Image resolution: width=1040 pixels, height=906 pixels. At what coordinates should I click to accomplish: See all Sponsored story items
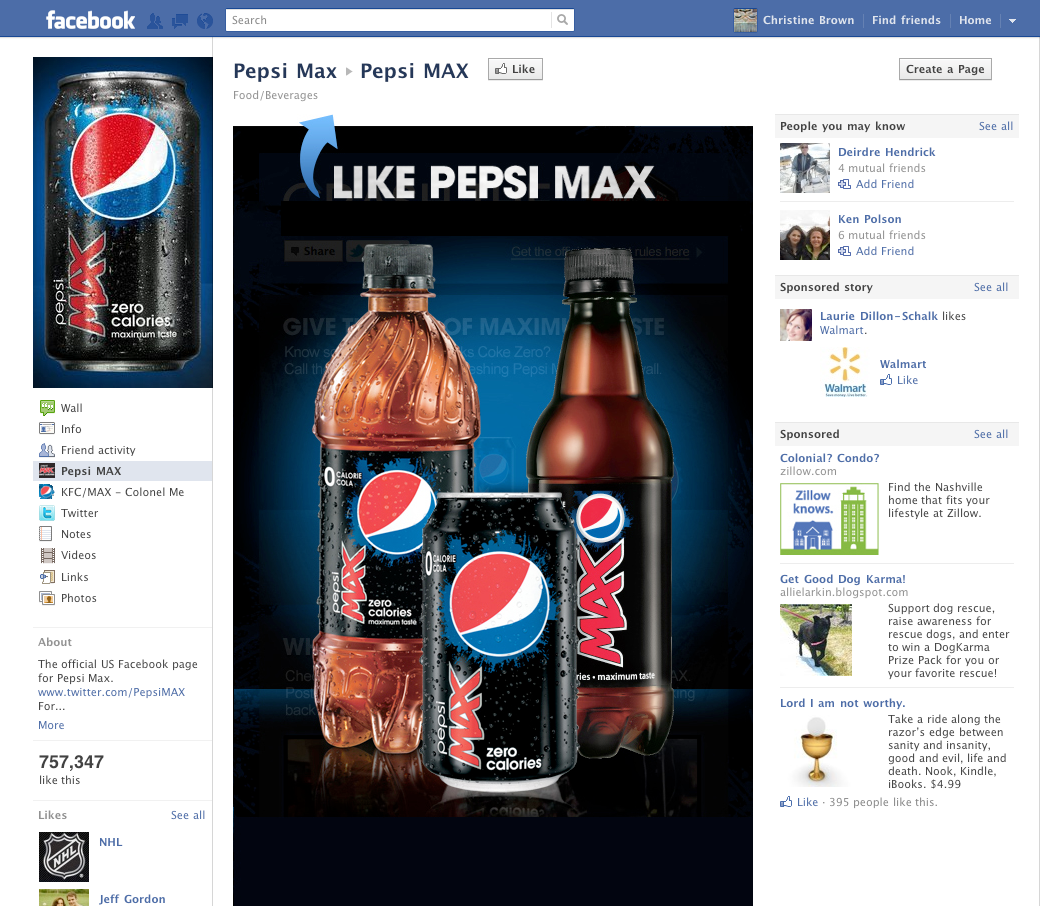[x=991, y=287]
